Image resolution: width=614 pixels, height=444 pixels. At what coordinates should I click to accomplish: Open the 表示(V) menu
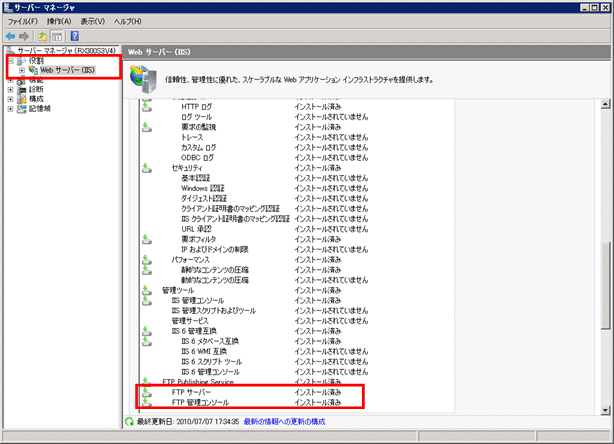(x=93, y=22)
